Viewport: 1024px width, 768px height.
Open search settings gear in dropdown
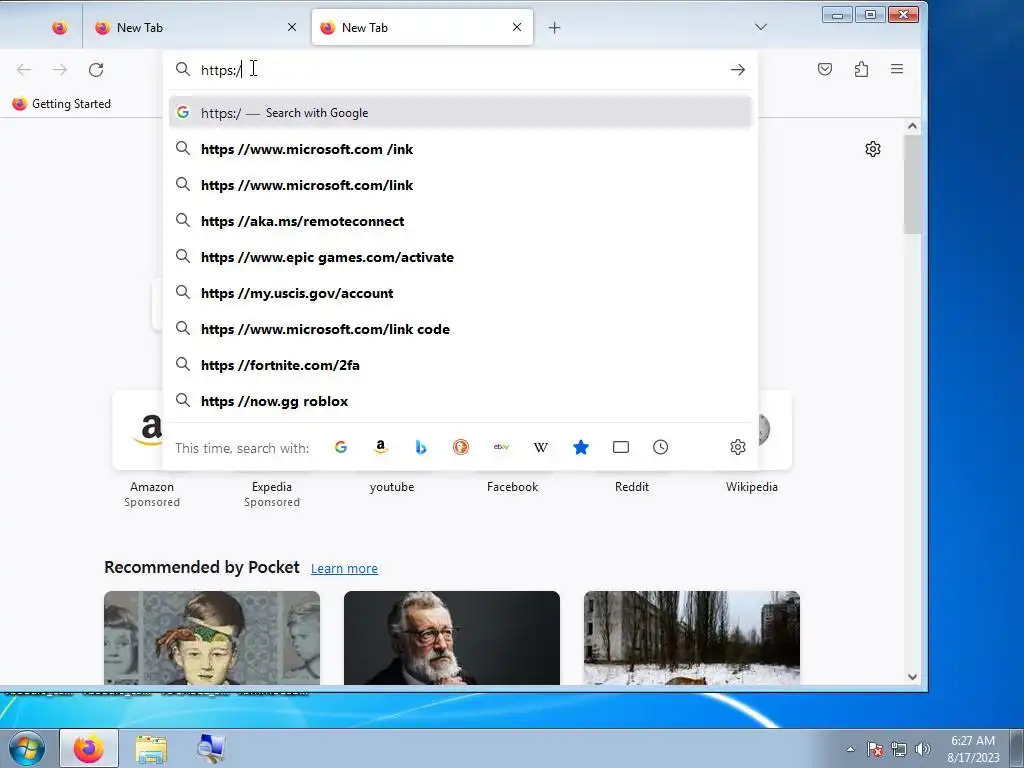tap(738, 447)
